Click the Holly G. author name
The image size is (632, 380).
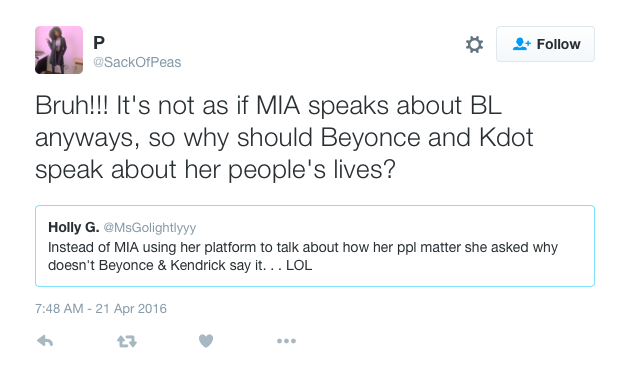[x=74, y=227]
